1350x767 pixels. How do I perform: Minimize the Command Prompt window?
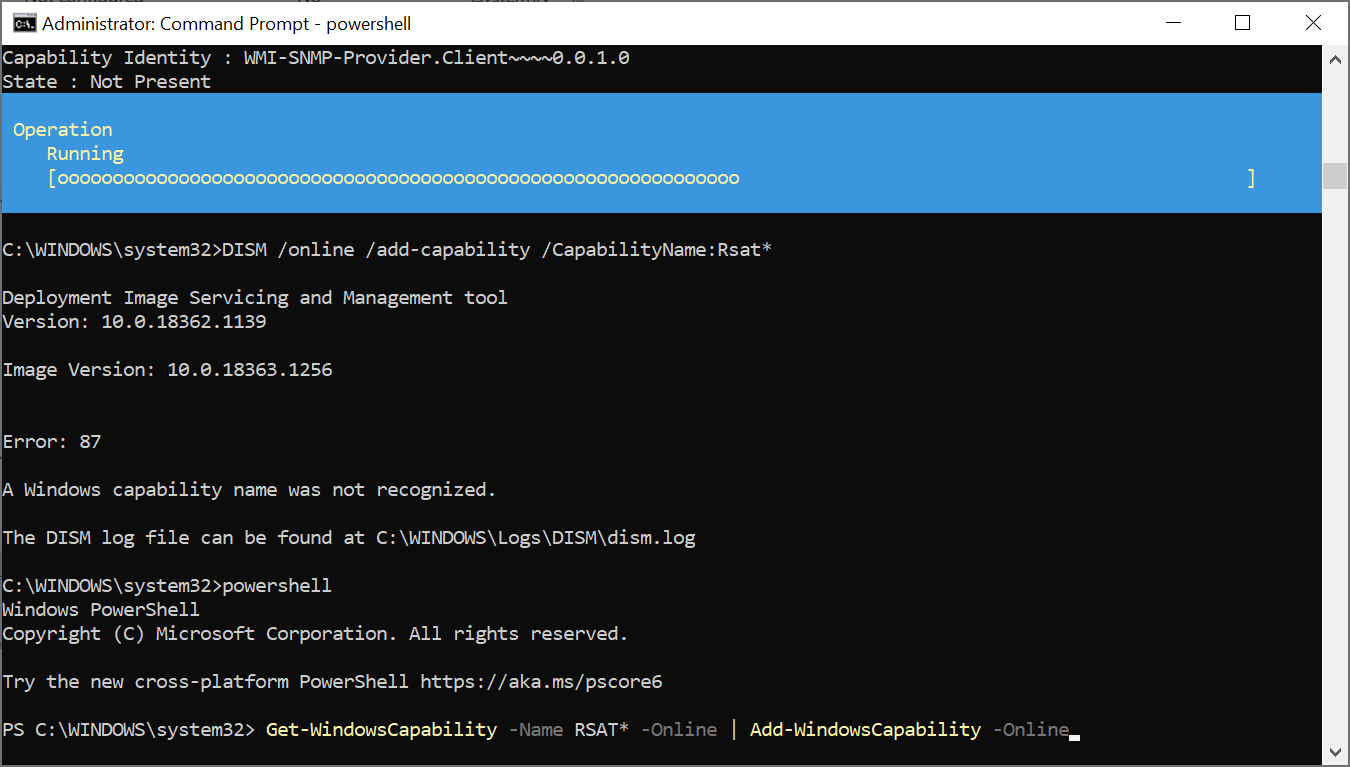(1173, 23)
